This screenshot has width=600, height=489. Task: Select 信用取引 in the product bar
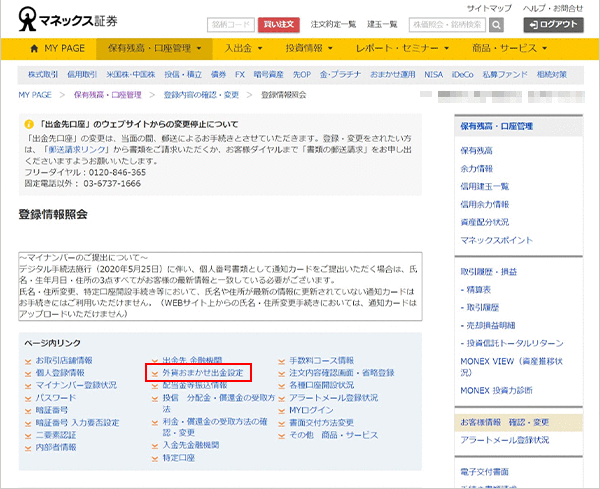pyautogui.click(x=82, y=75)
